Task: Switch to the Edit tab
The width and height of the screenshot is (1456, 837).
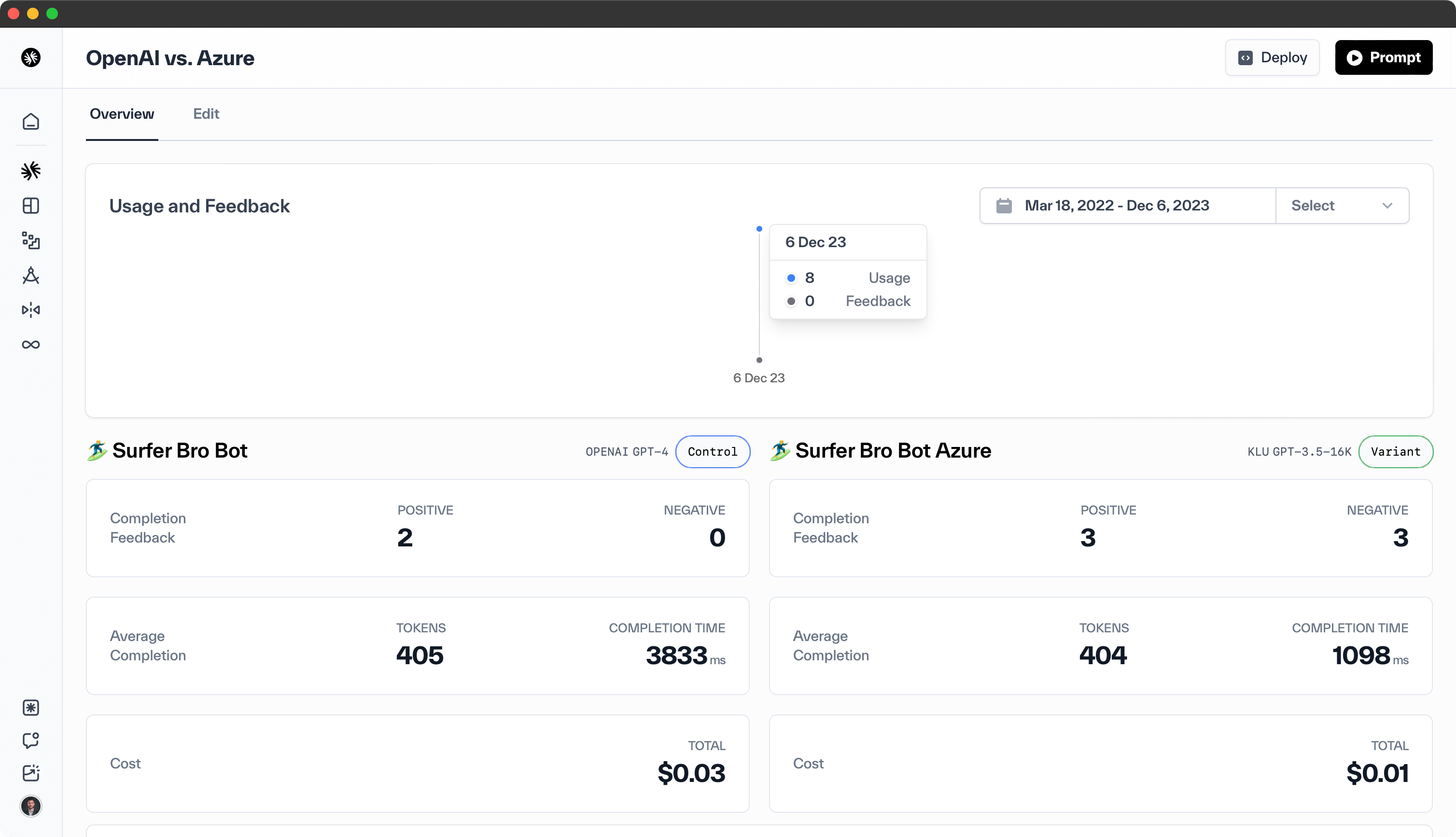Action: coord(206,114)
